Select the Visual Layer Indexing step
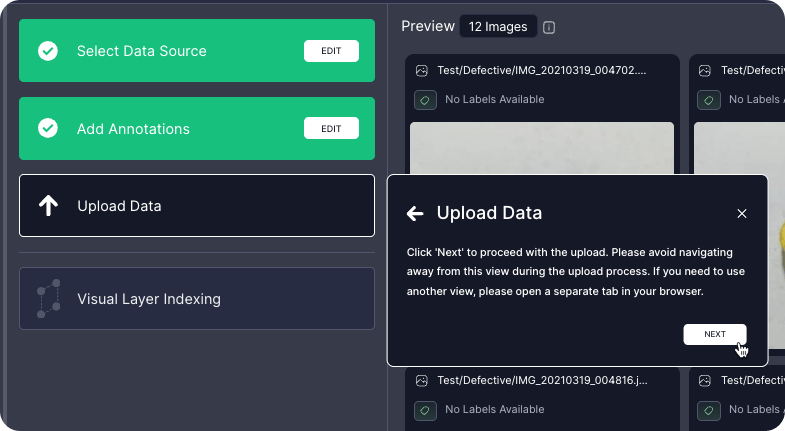 (197, 298)
